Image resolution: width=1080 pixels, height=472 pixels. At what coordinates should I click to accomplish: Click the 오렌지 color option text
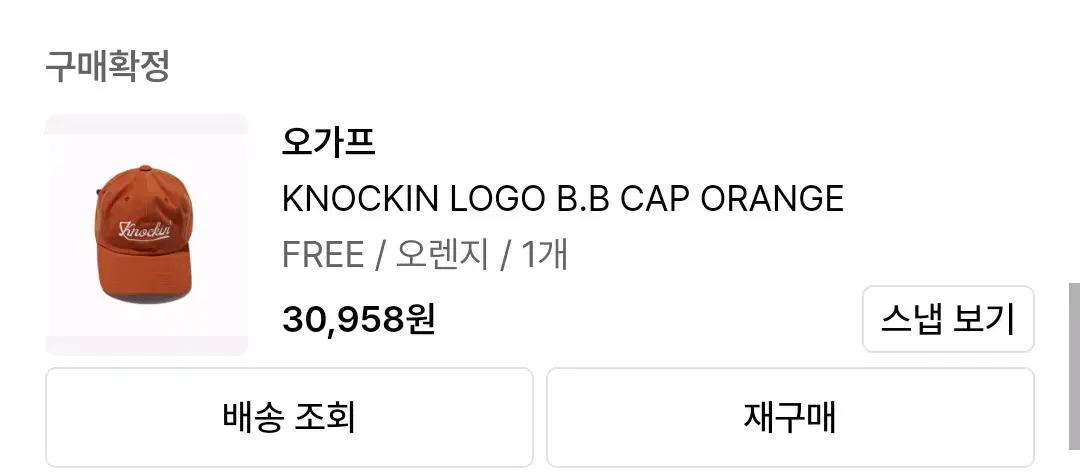pos(442,255)
